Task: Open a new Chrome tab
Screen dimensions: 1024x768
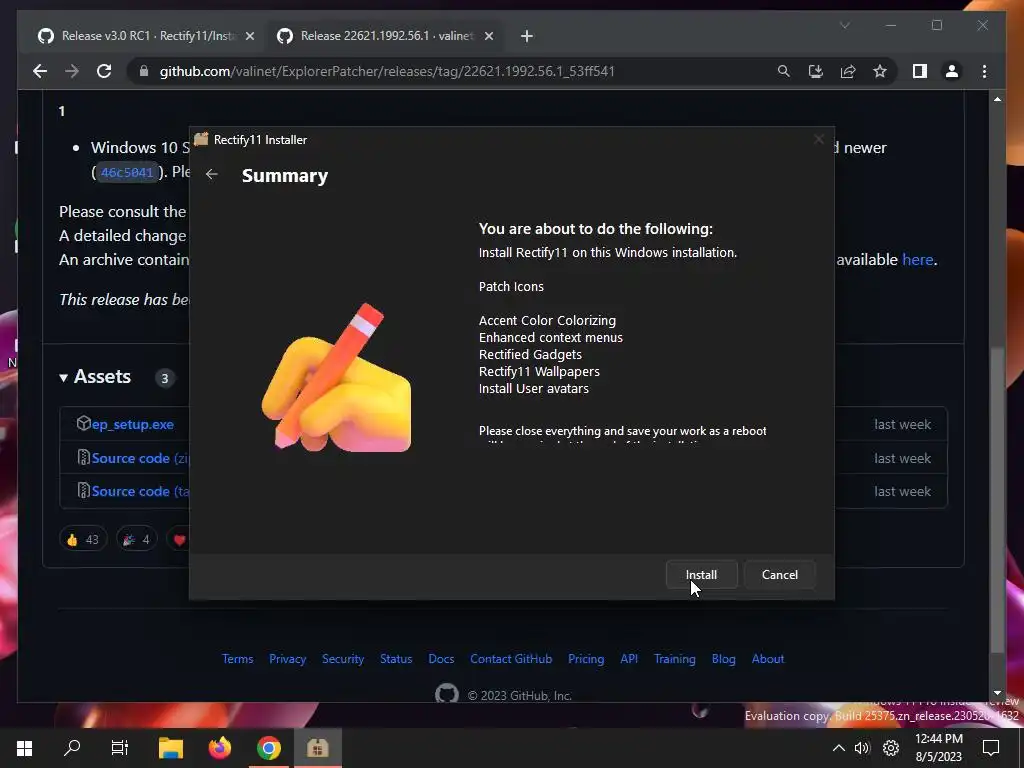Action: coord(526,36)
